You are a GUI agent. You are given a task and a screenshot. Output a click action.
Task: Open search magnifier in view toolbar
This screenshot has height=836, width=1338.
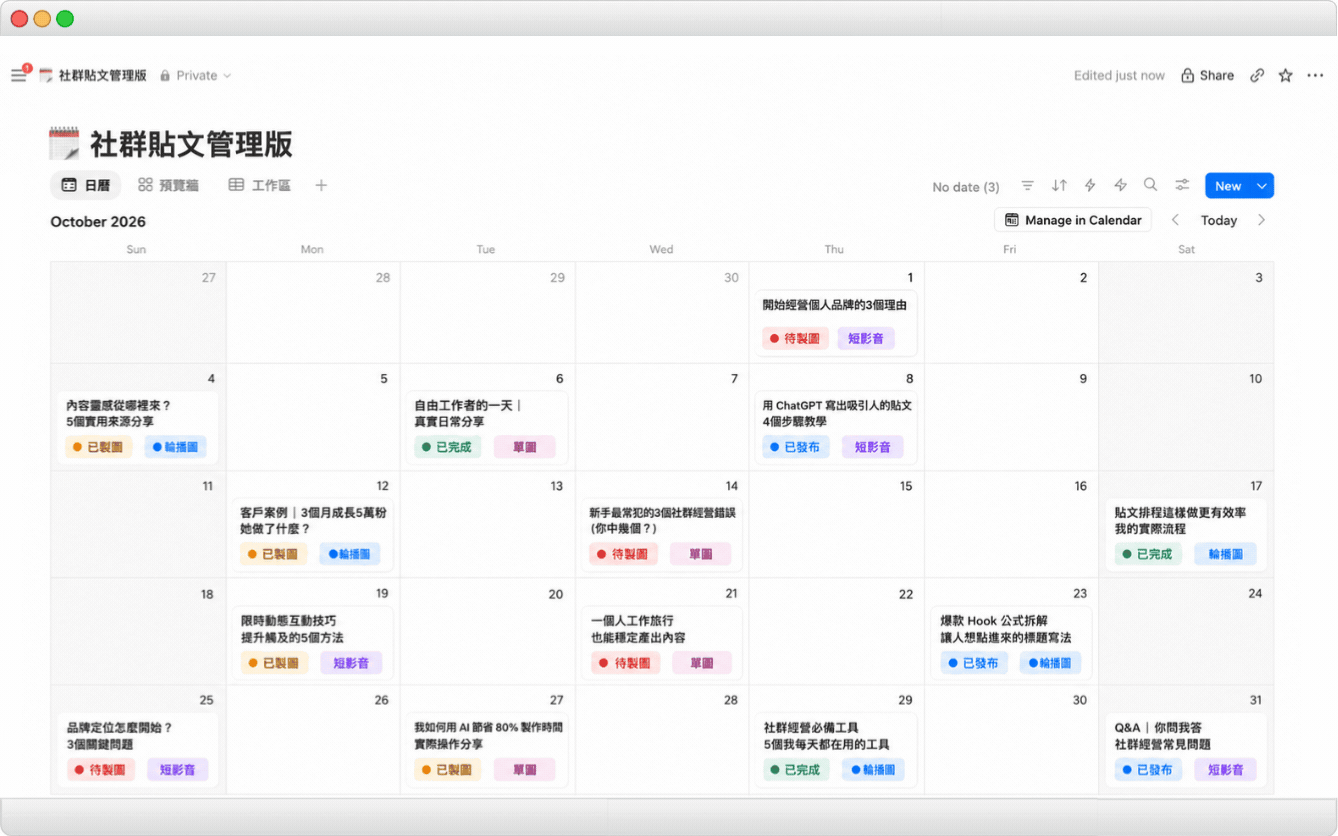1151,185
